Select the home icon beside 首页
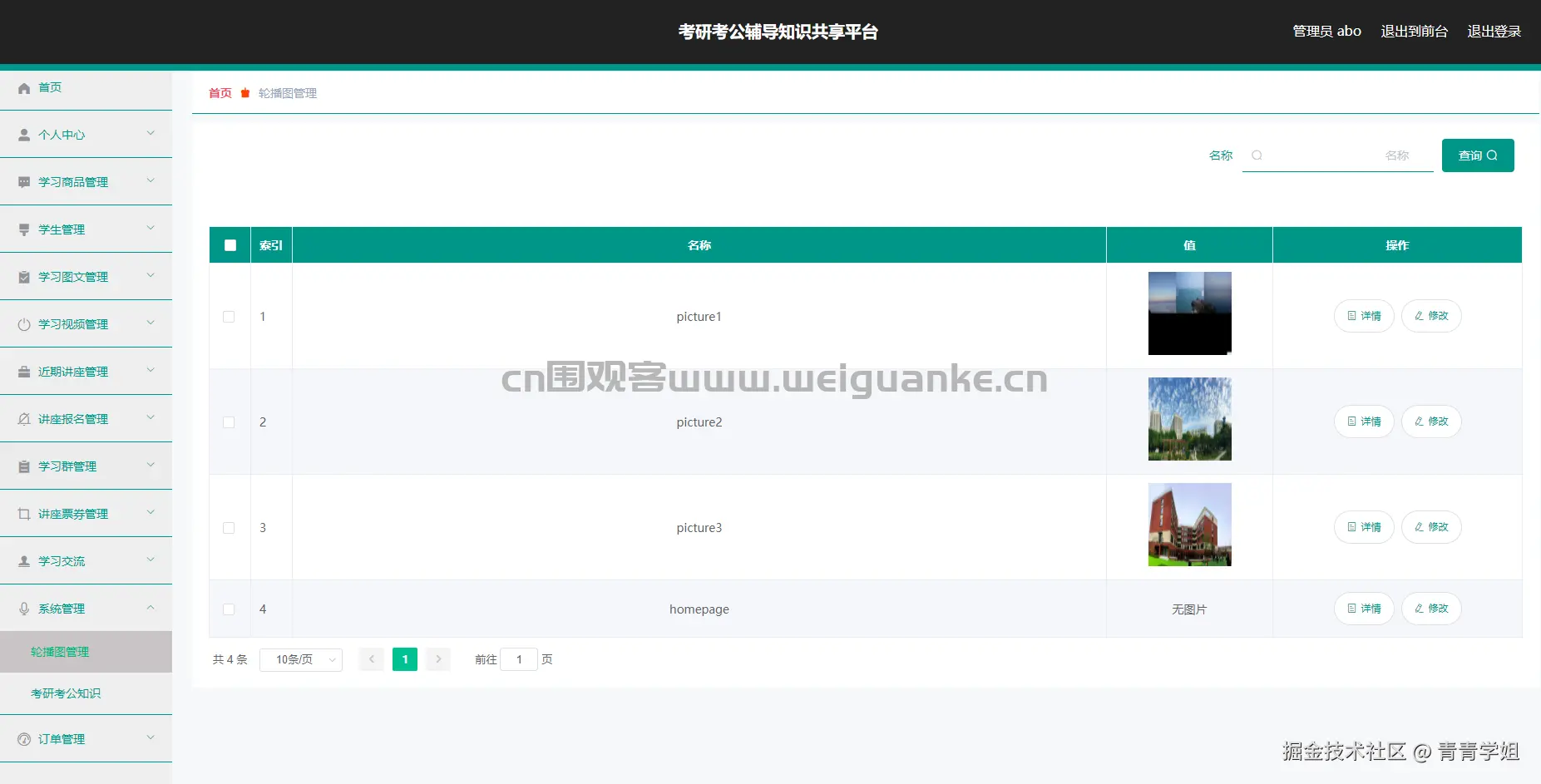1541x784 pixels. 24,87
